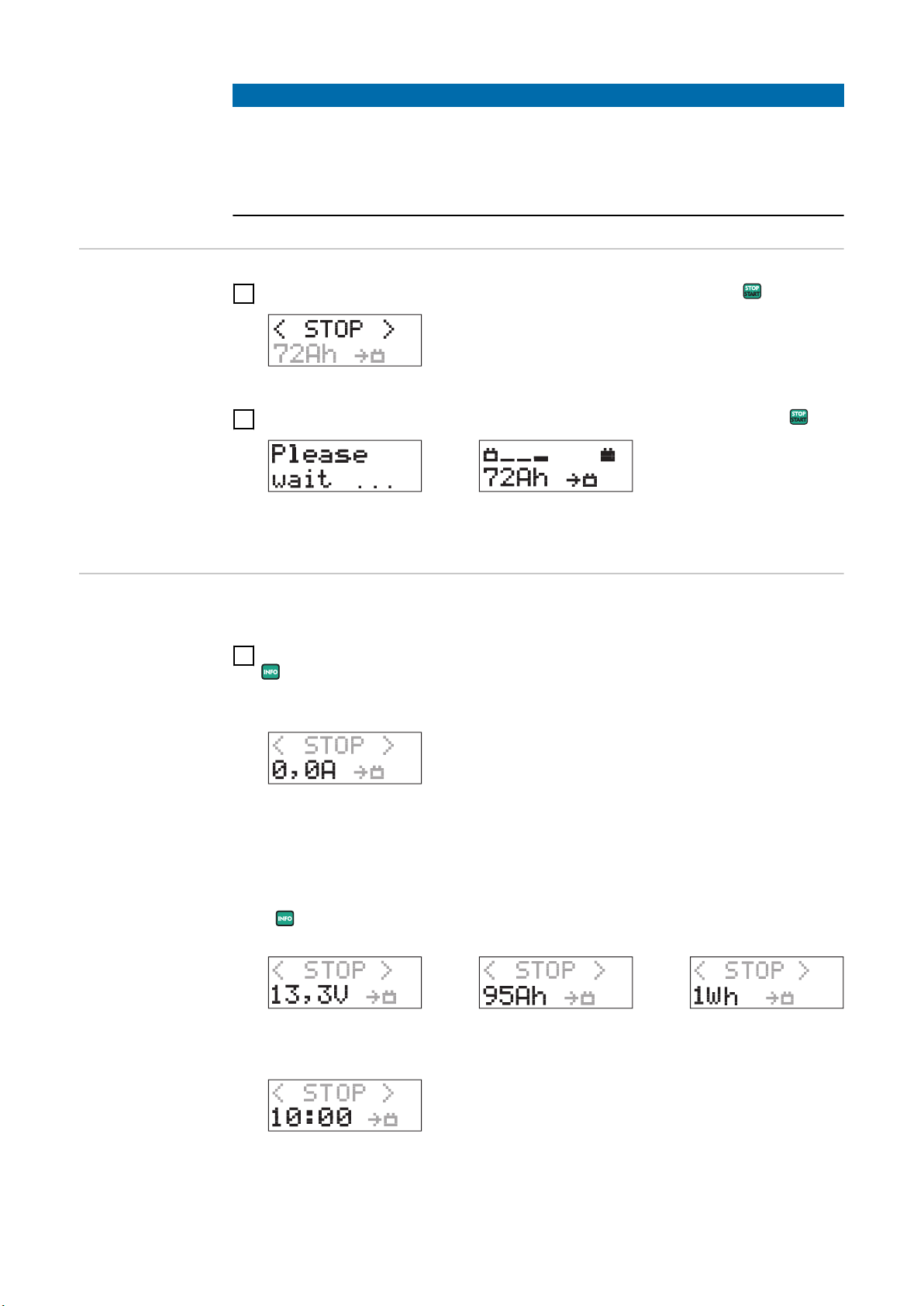Click the Please wait ... text

[x=333, y=467]
